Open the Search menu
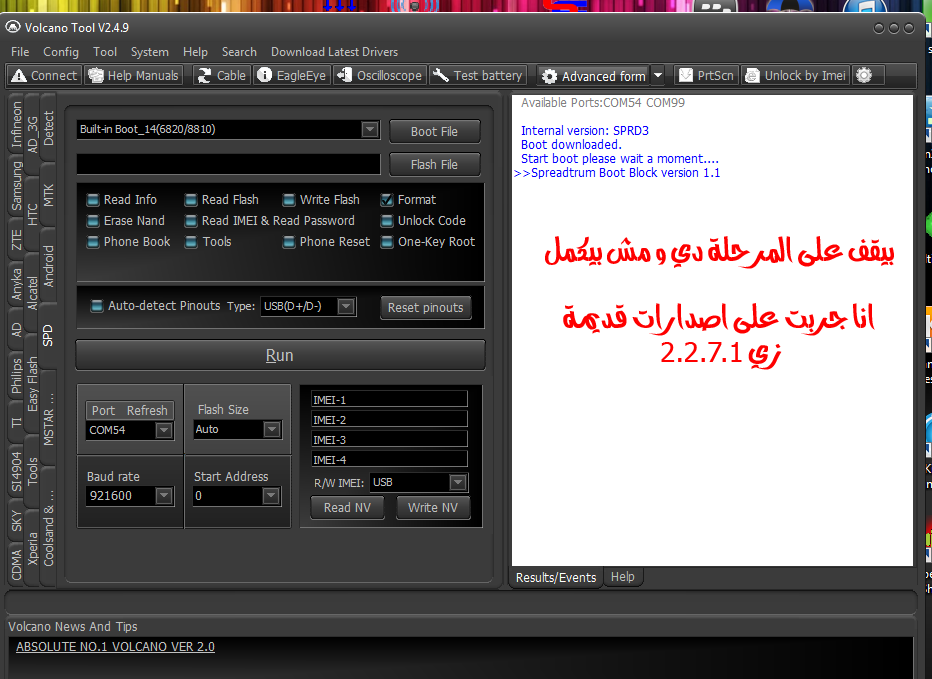 240,52
